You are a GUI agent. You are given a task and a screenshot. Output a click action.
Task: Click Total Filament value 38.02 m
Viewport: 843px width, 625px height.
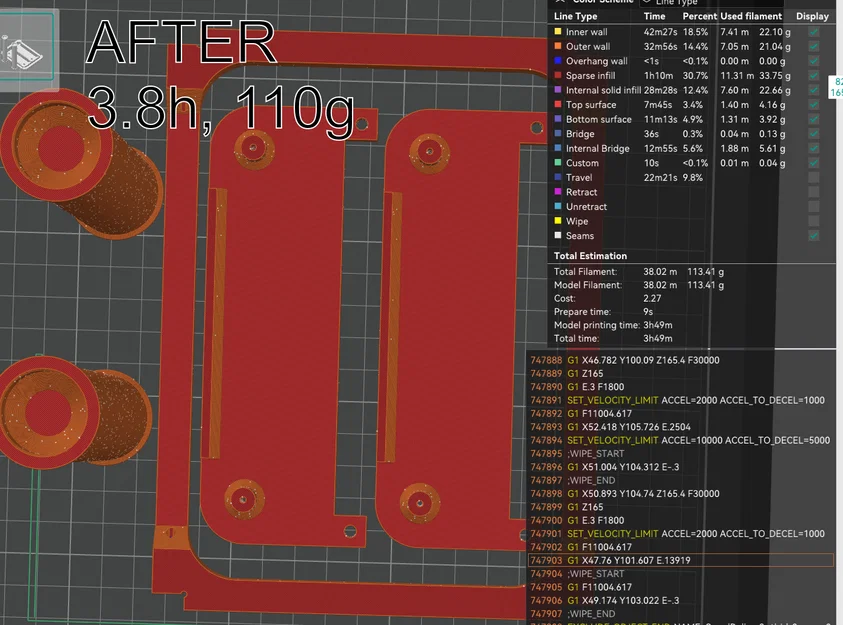pos(660,272)
